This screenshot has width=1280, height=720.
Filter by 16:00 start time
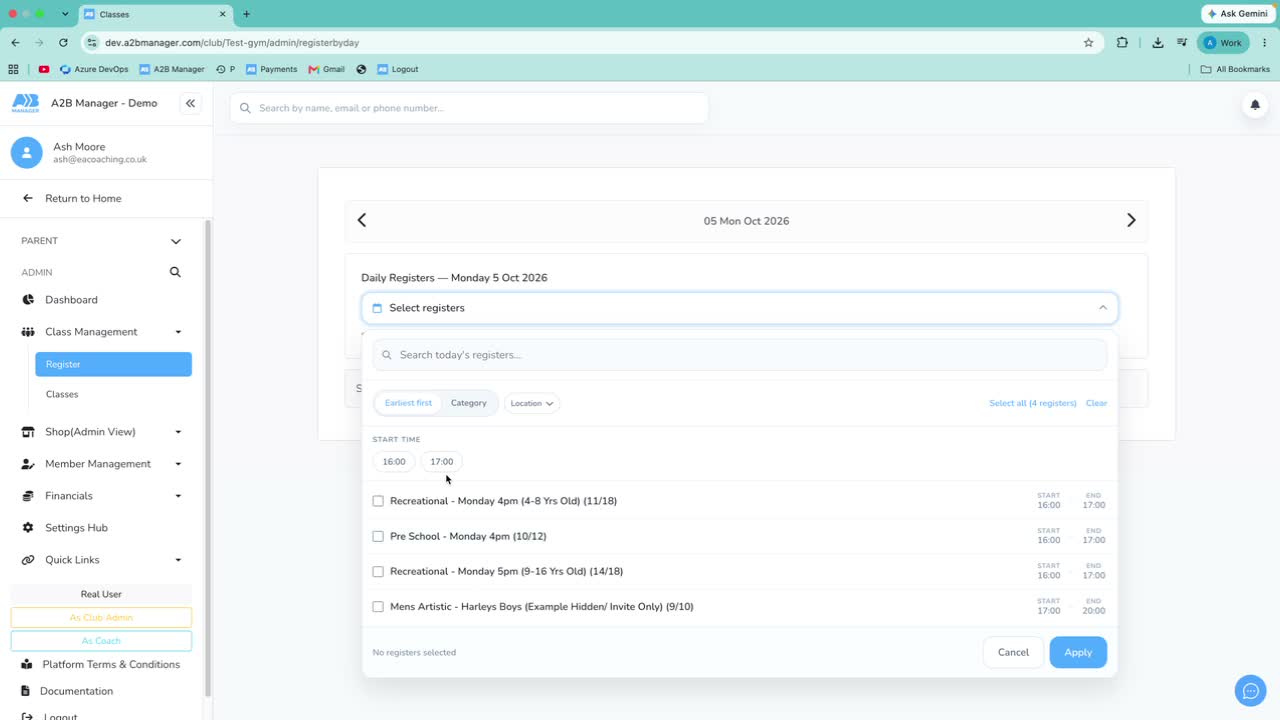click(x=394, y=462)
